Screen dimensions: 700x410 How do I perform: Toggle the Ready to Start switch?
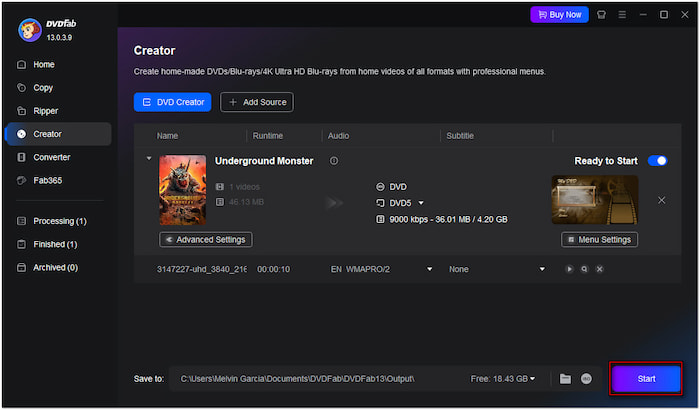point(658,161)
